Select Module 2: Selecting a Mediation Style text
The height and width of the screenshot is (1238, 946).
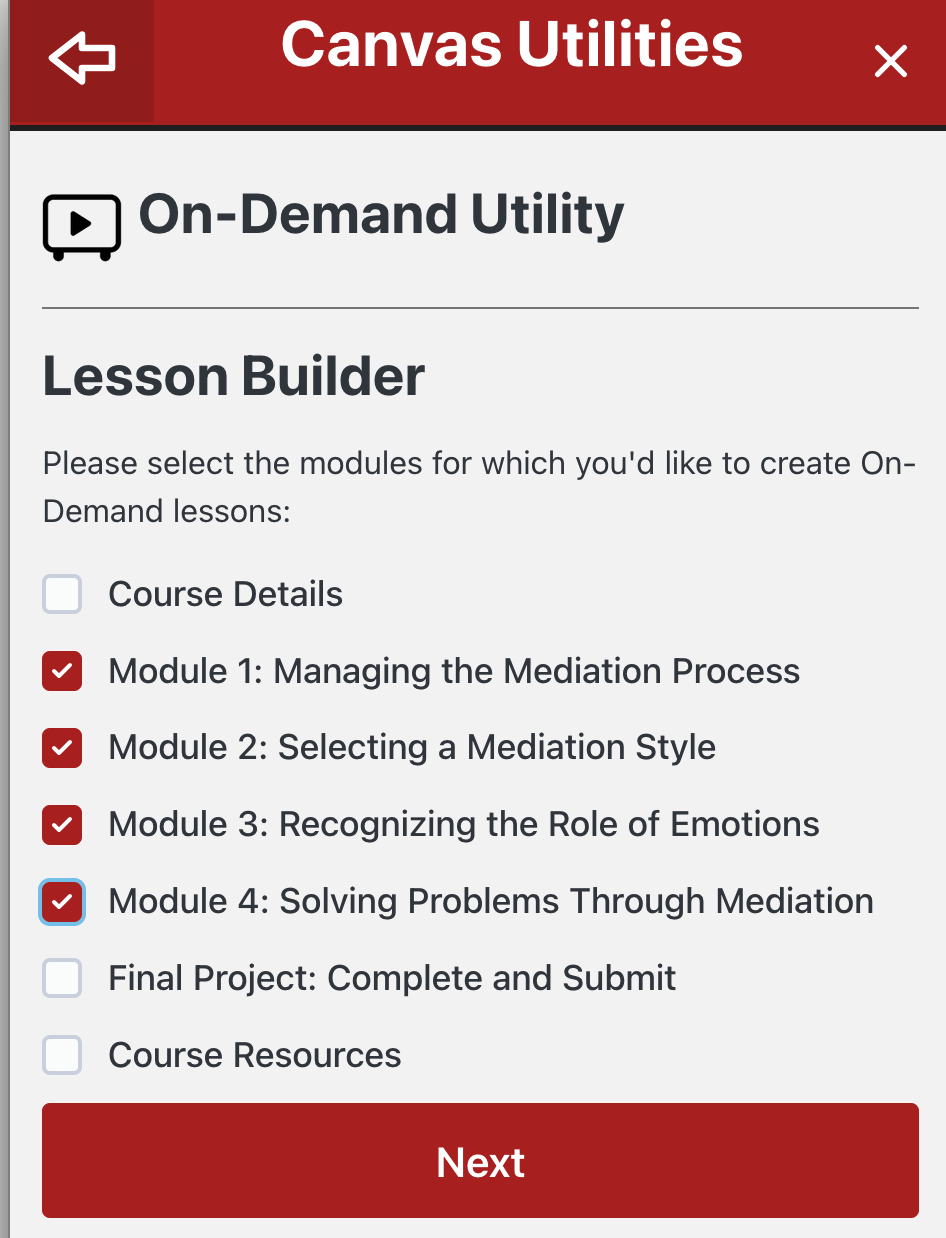point(412,748)
